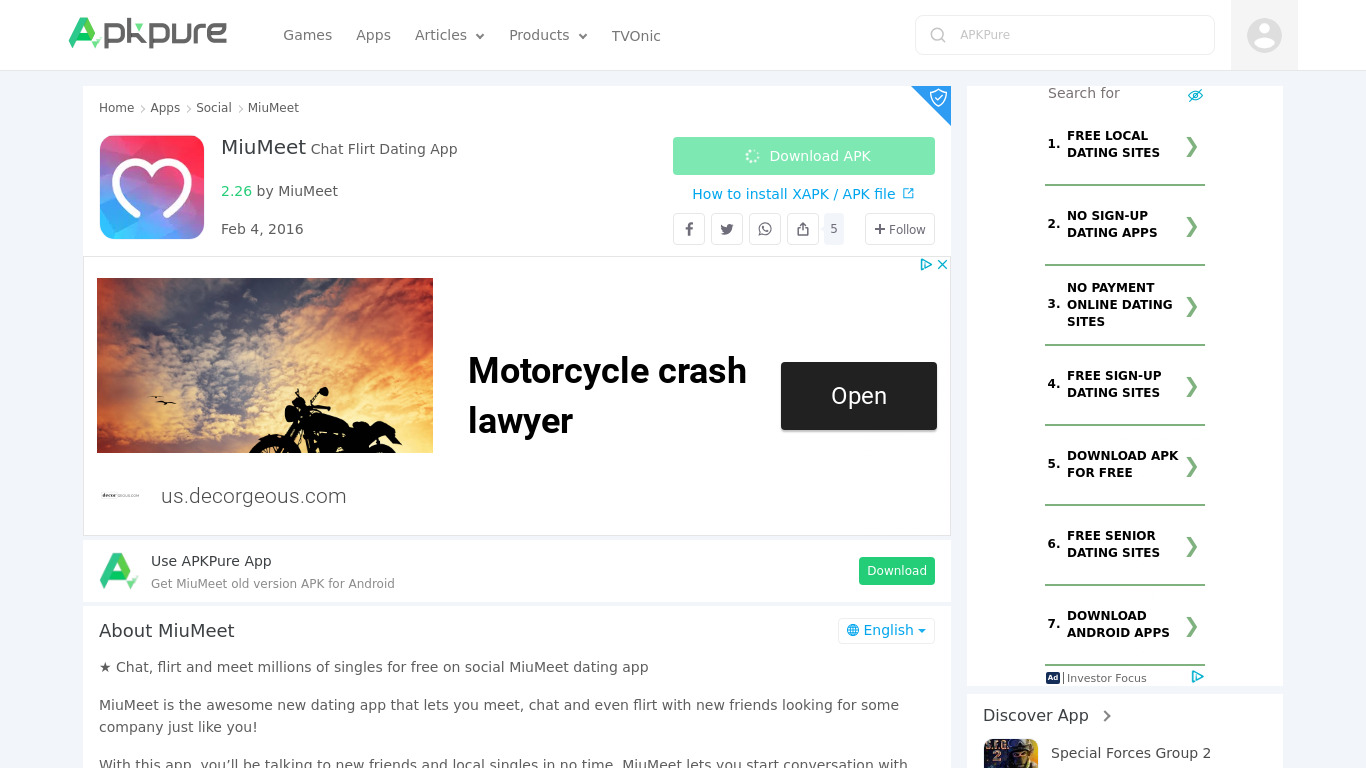Click arrow next to Free Local Dating Sites

click(1191, 146)
